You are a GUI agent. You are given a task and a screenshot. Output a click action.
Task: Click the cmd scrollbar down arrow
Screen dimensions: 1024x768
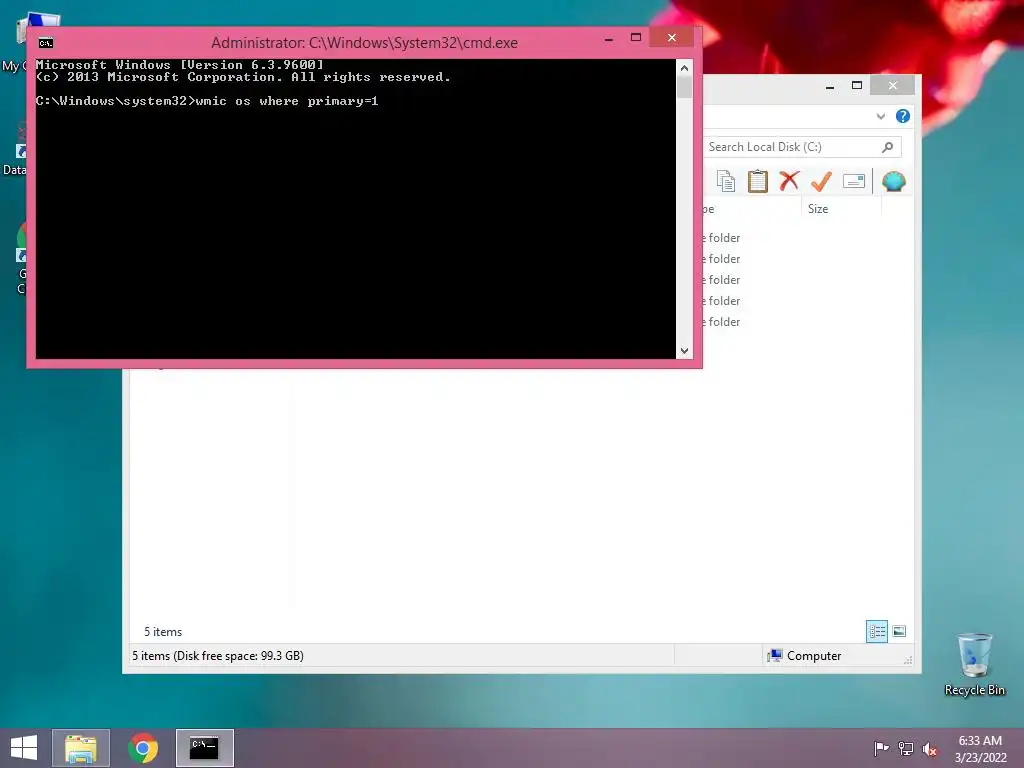684,351
